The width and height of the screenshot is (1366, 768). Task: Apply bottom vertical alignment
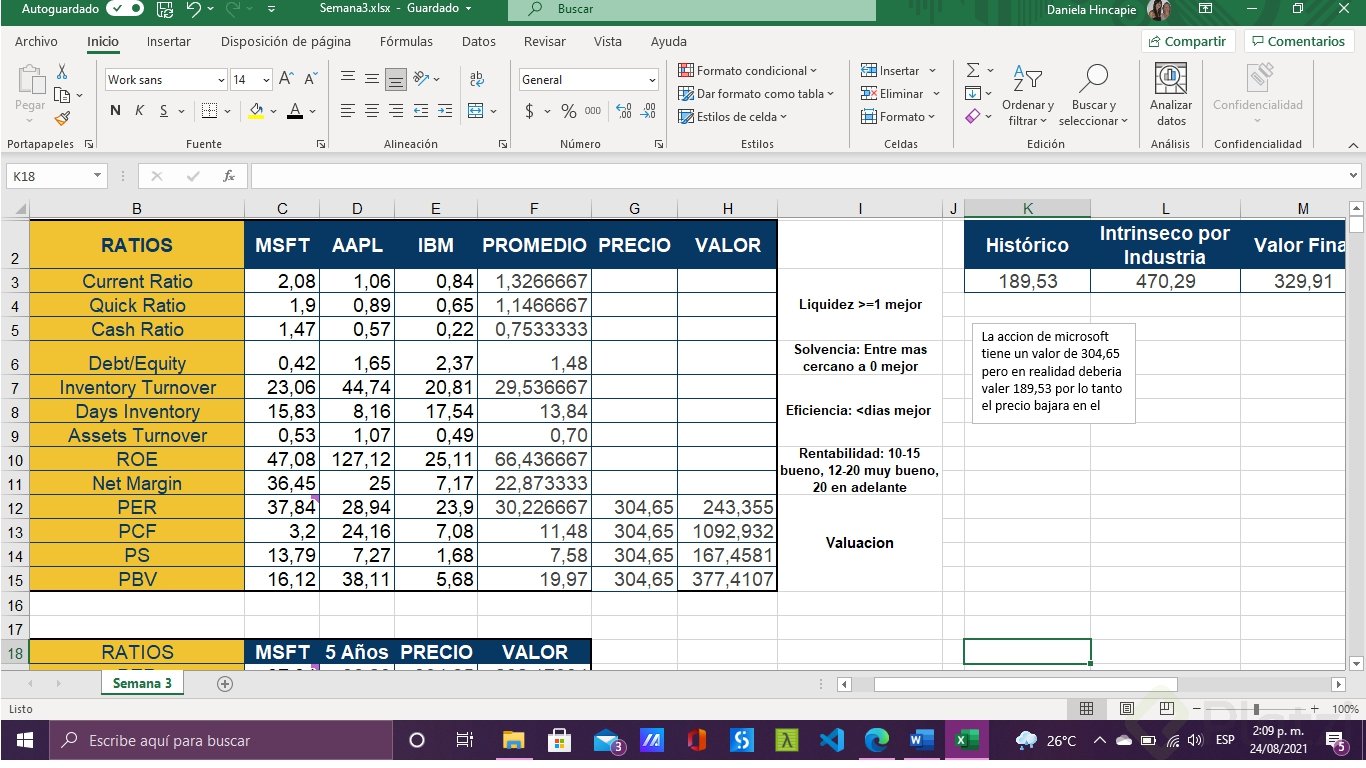396,79
